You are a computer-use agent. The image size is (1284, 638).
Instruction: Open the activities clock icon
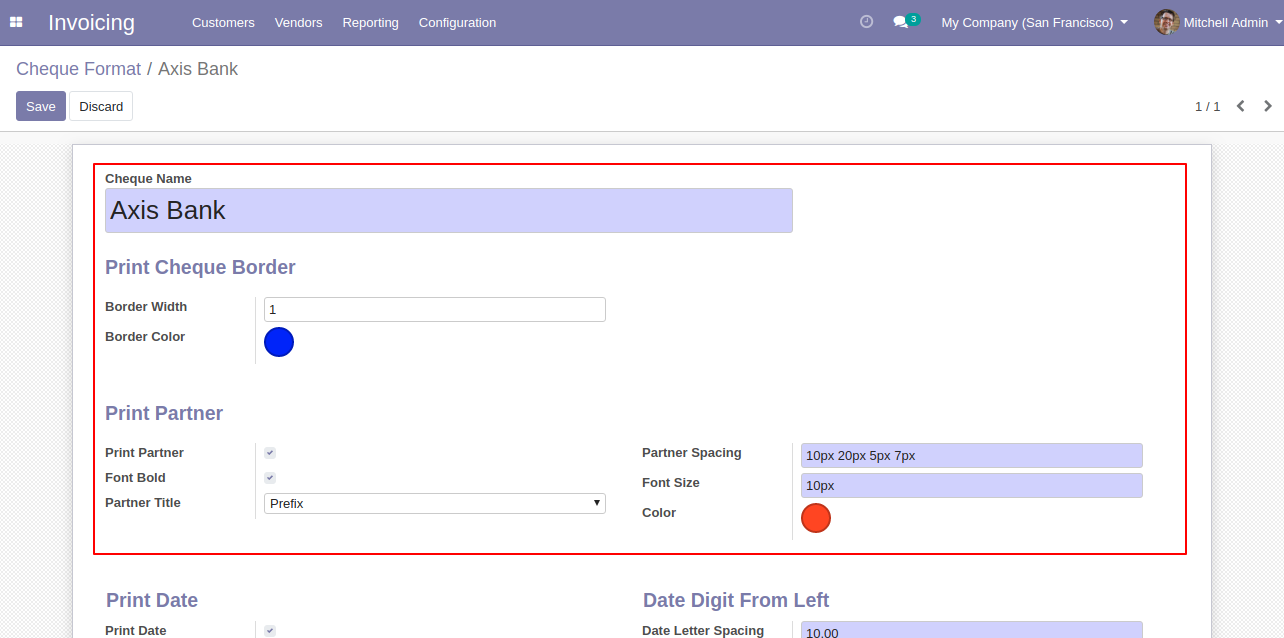(x=866, y=22)
